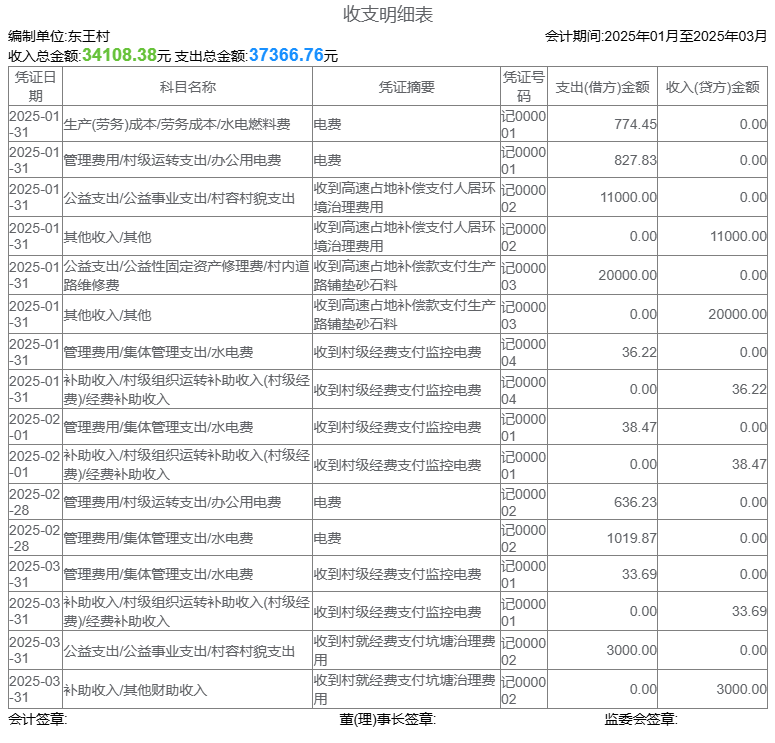Click the 科目名称 column header
Image resolution: width=775 pixels, height=743 pixels.
[x=187, y=87]
